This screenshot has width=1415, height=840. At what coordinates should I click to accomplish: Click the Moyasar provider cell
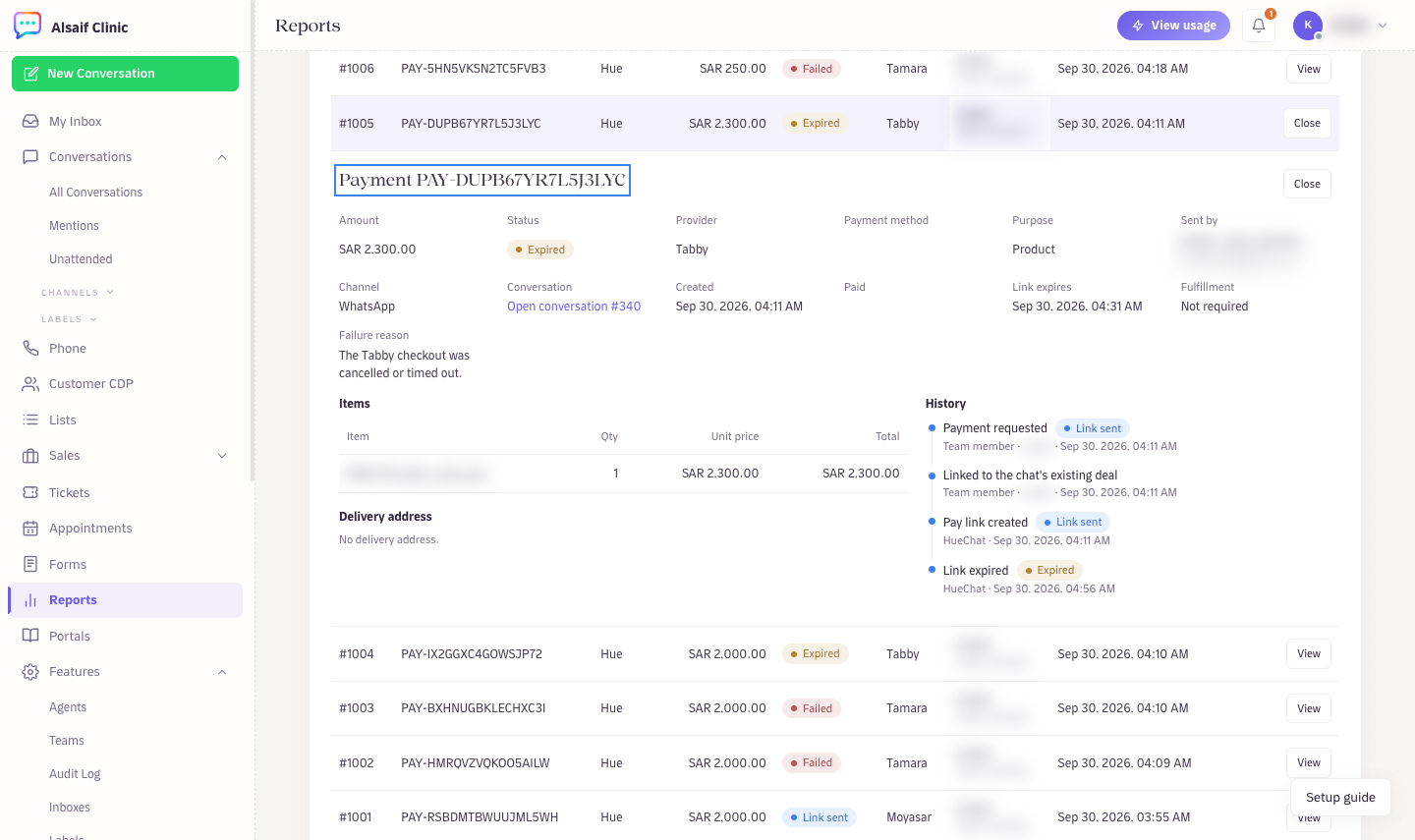pyautogui.click(x=909, y=817)
